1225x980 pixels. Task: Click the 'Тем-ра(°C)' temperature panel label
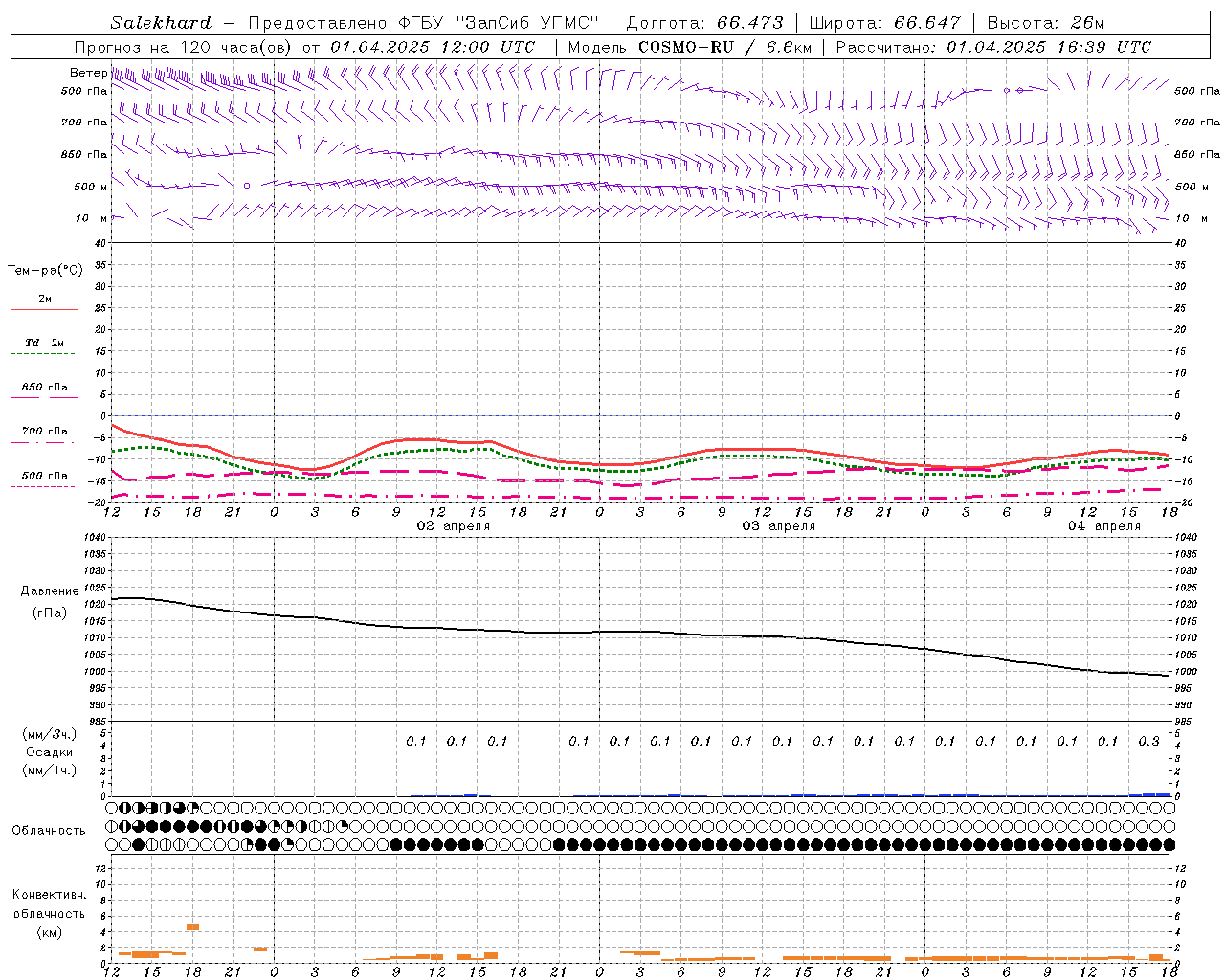(45, 271)
